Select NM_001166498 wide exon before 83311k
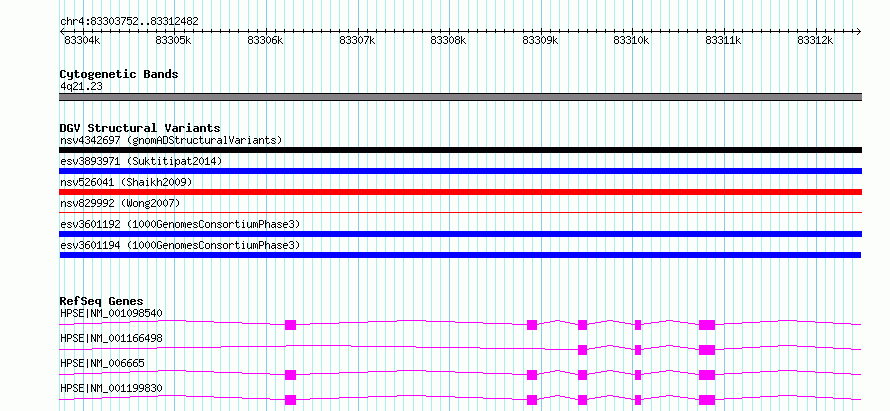 click(707, 350)
